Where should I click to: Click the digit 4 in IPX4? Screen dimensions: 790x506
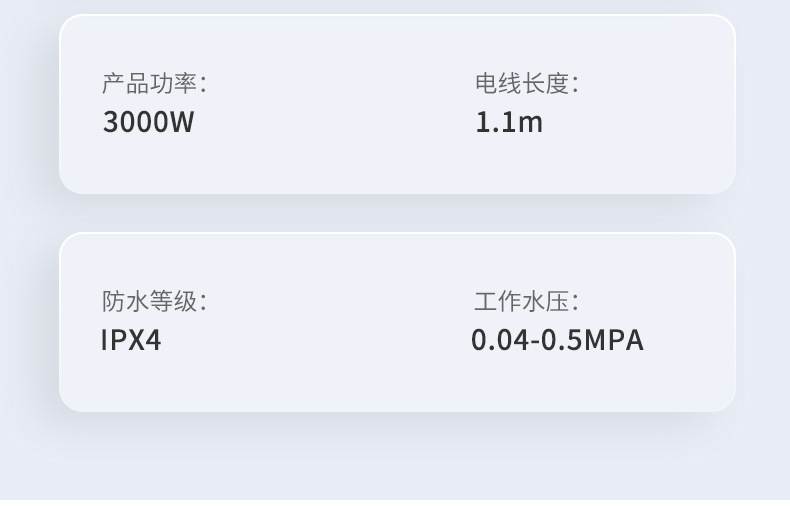(152, 340)
